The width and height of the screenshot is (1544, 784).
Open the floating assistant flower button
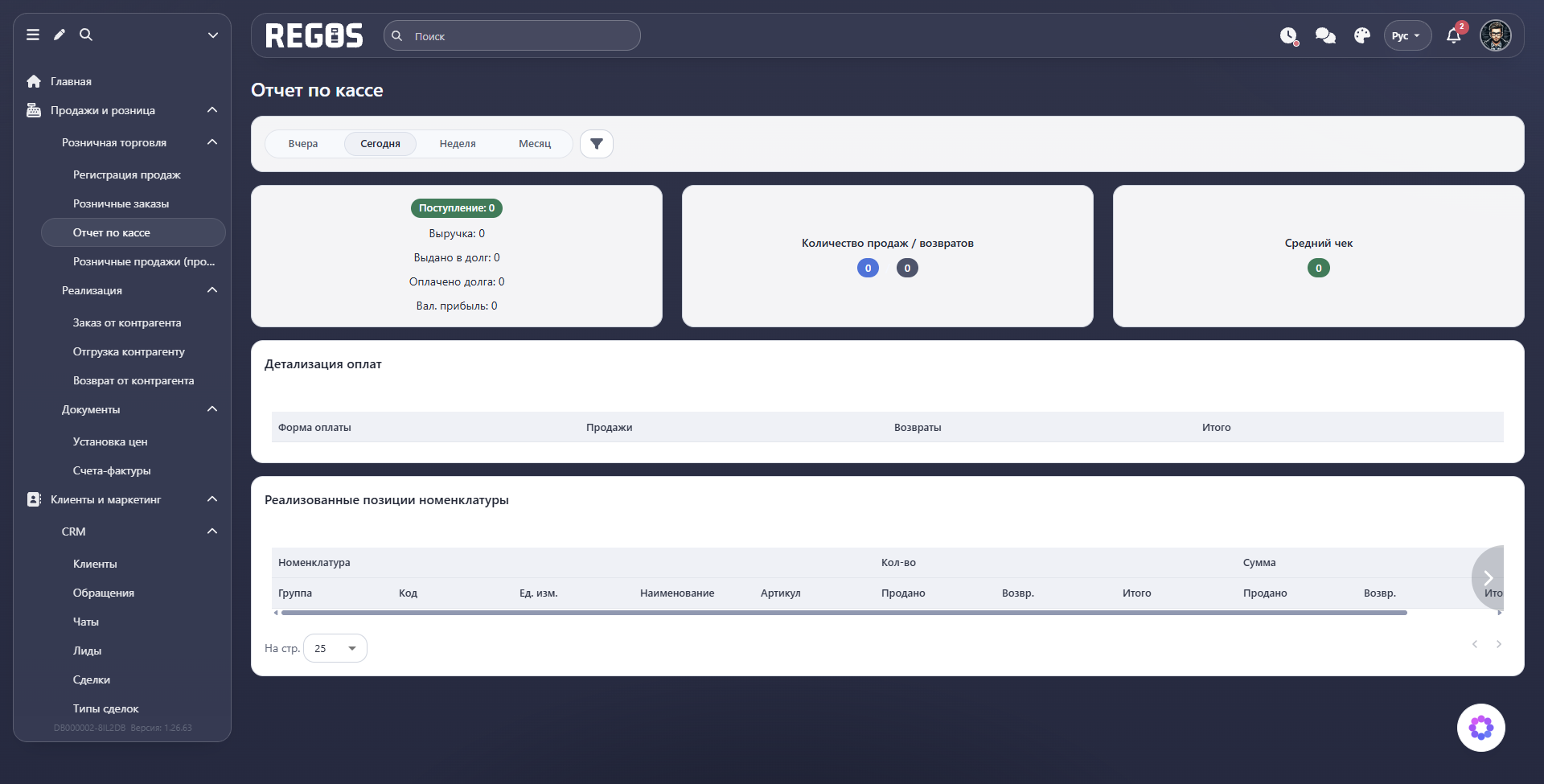pos(1481,728)
